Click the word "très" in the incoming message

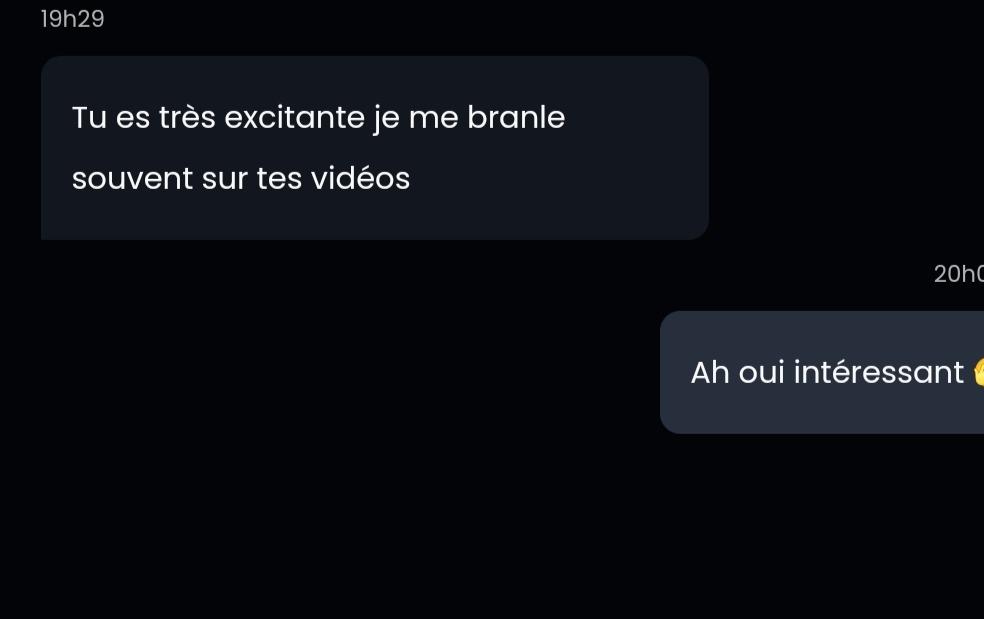pos(187,117)
